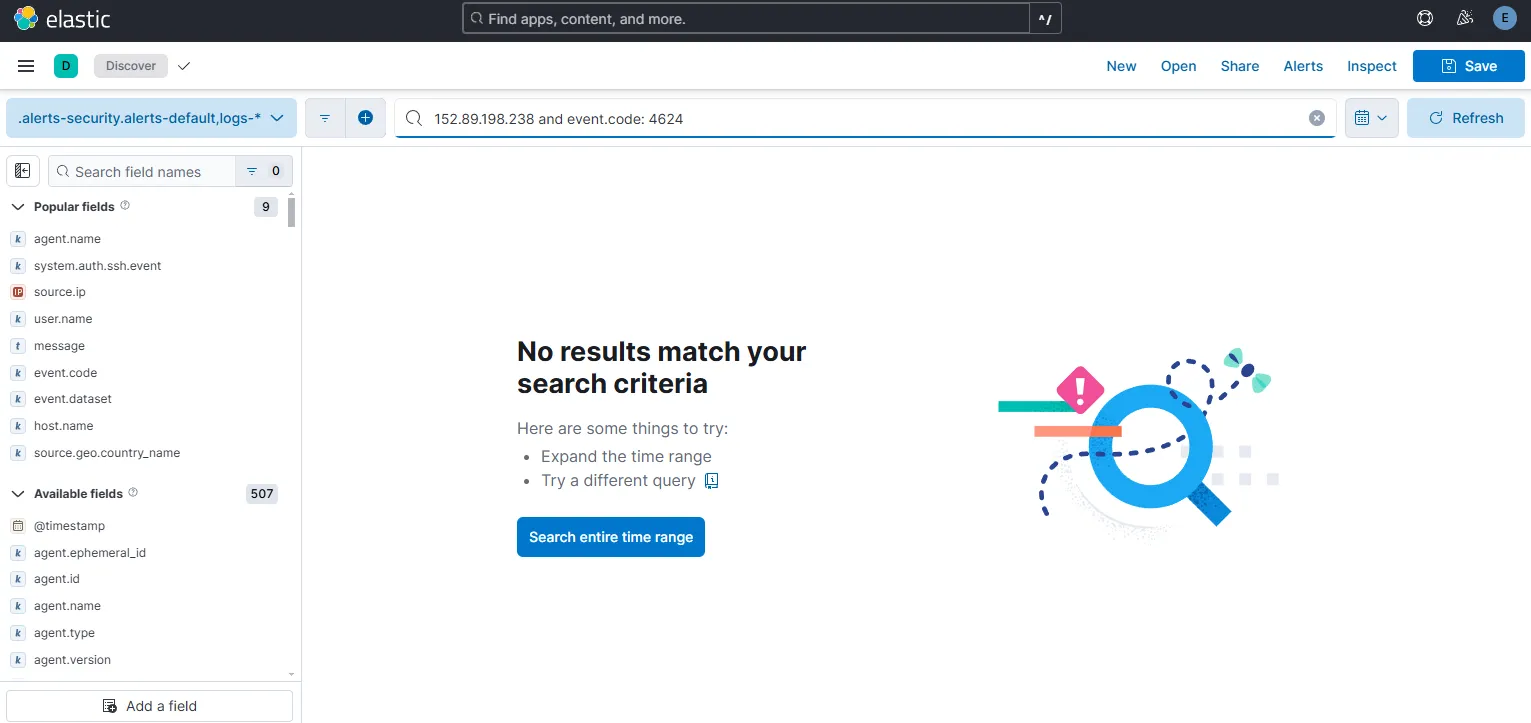Collapse the Popular fields section

tap(17, 206)
